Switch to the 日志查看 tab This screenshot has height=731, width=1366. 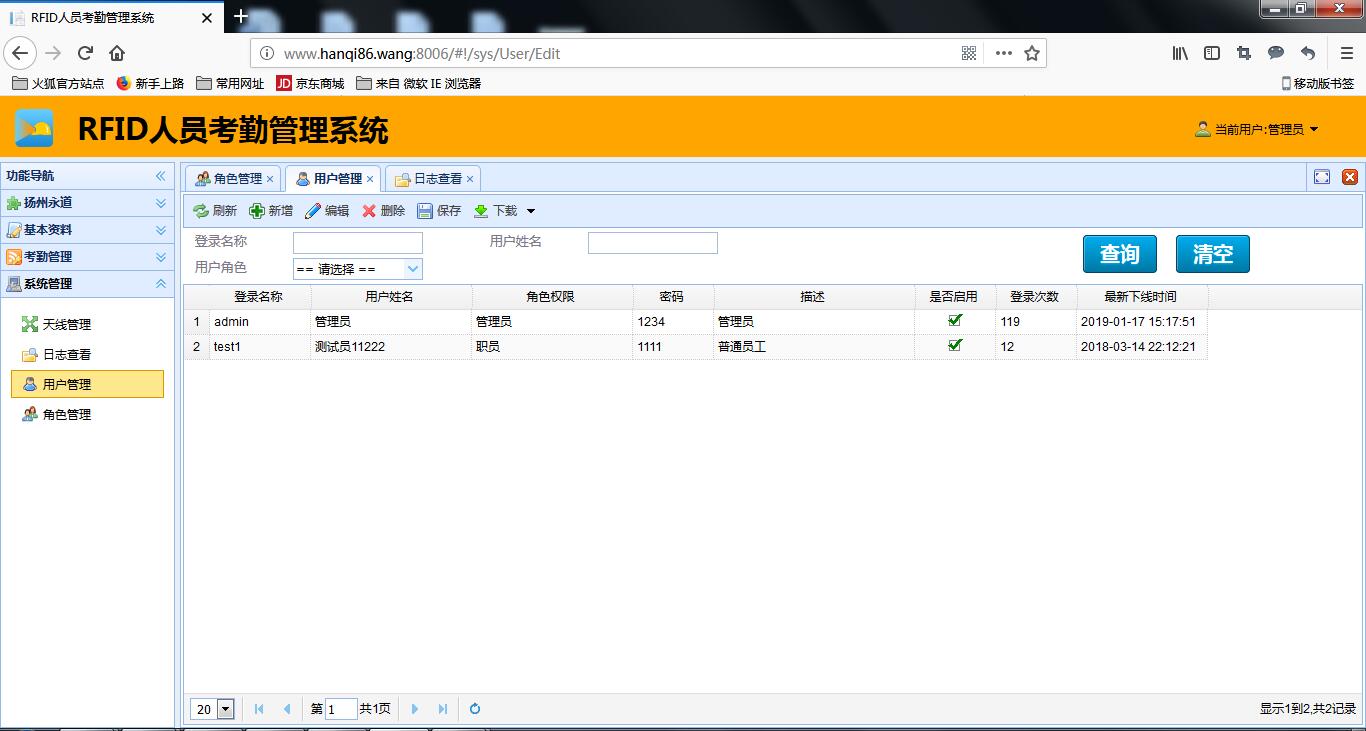click(430, 179)
